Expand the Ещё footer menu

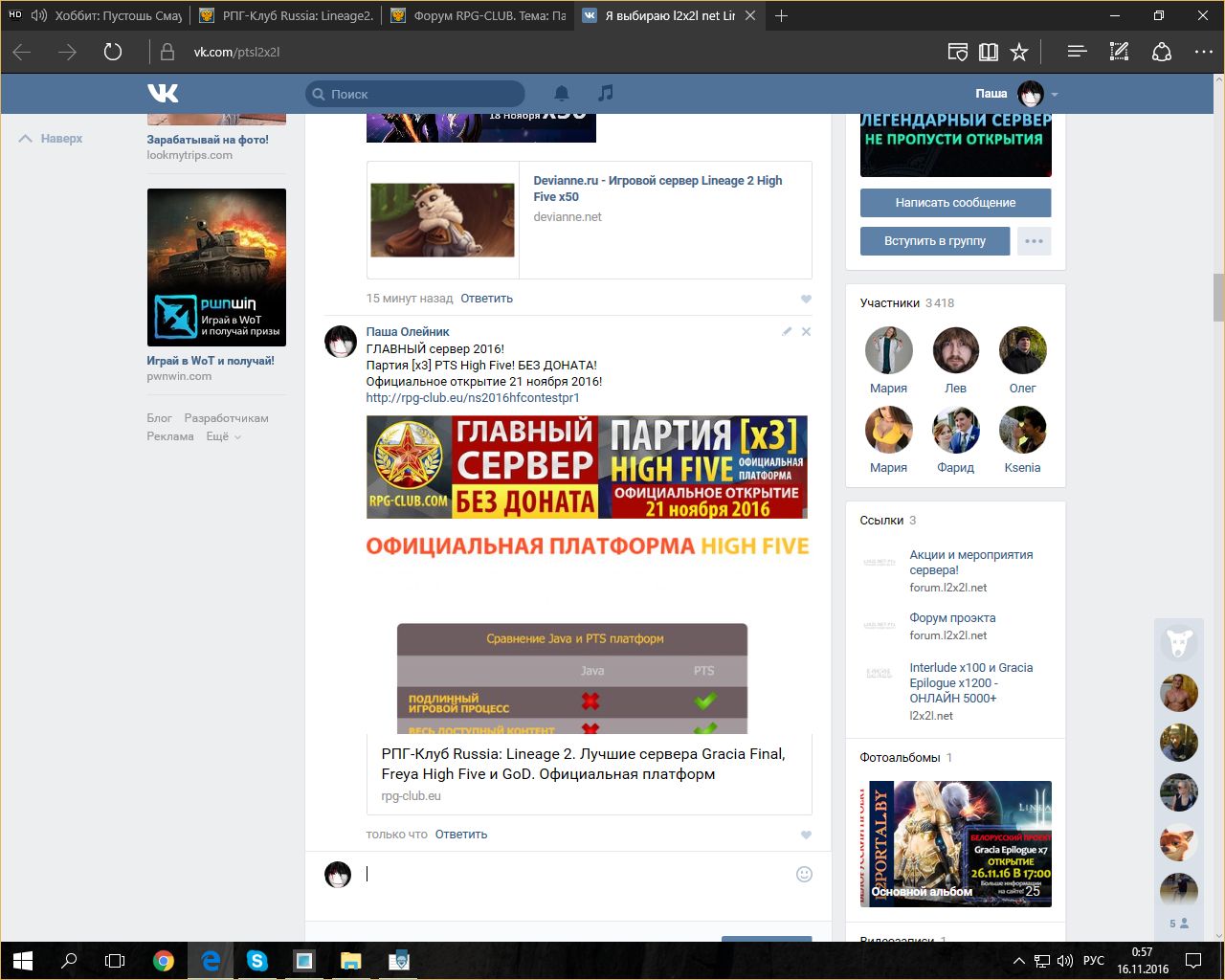pyautogui.click(x=223, y=436)
